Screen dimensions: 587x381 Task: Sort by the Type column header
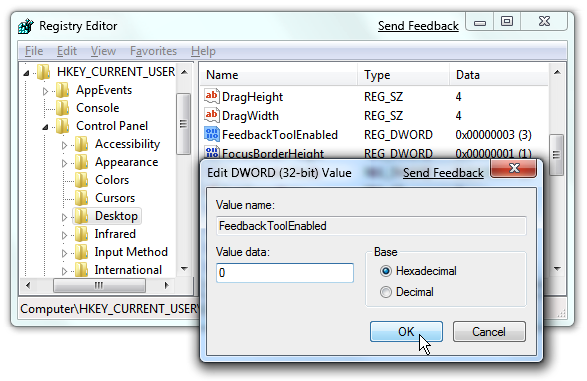point(404,75)
